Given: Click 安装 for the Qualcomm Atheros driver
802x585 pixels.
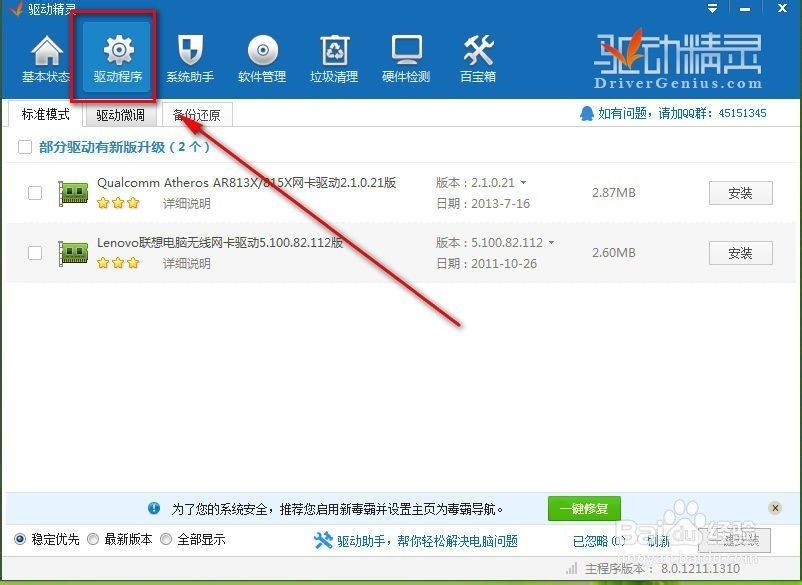Looking at the screenshot, I should coord(740,193).
